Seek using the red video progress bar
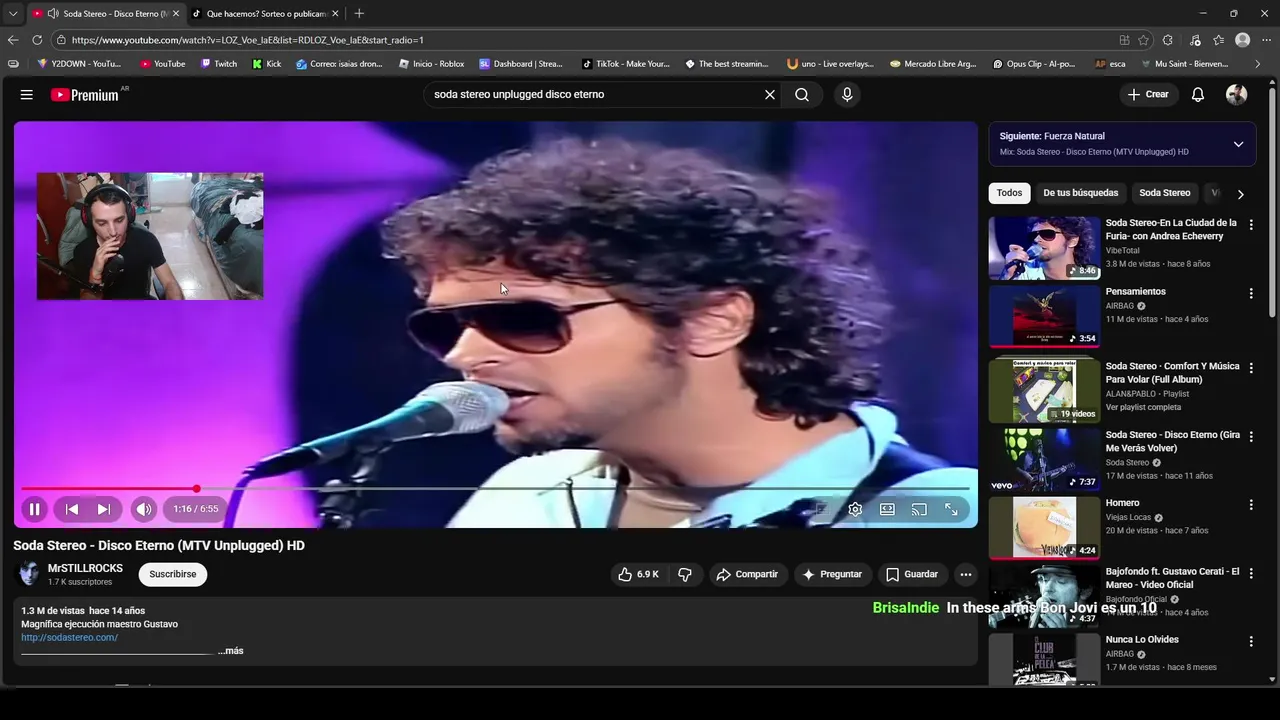This screenshot has width=1280, height=720. [x=496, y=489]
